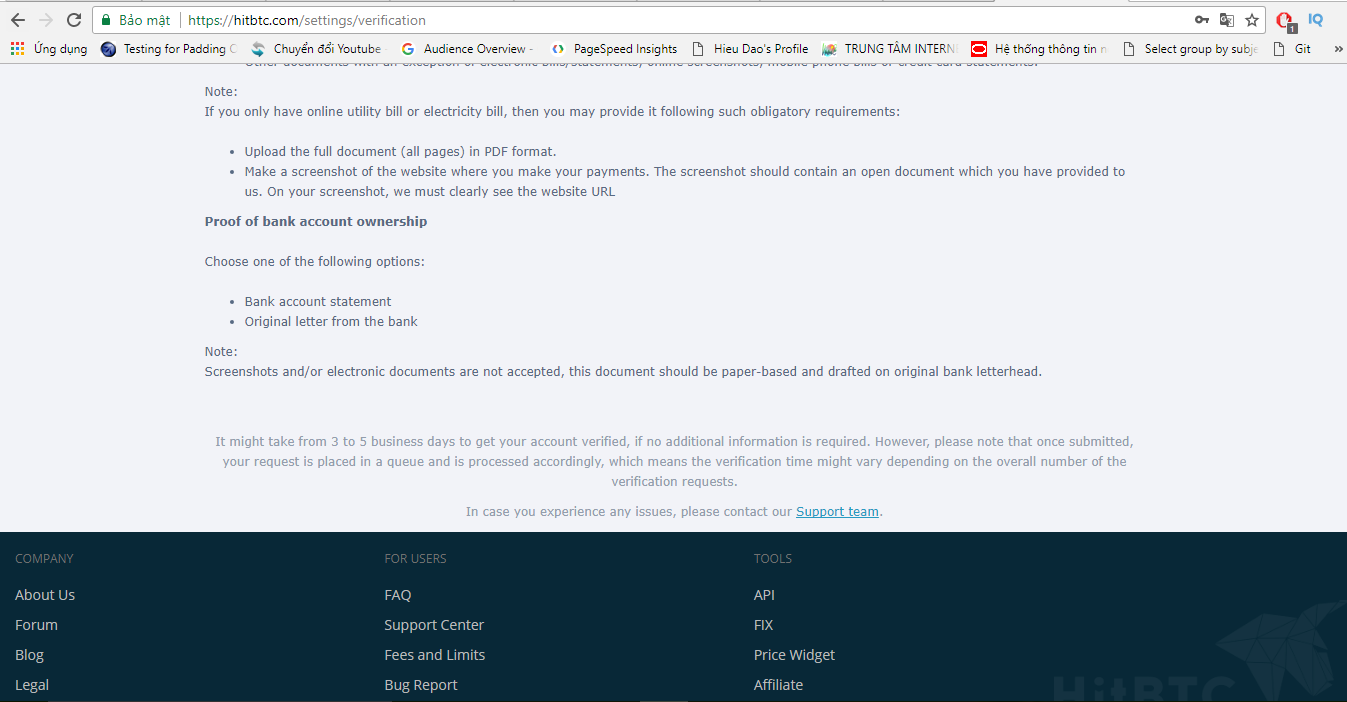Open the About Us footer link

[45, 595]
